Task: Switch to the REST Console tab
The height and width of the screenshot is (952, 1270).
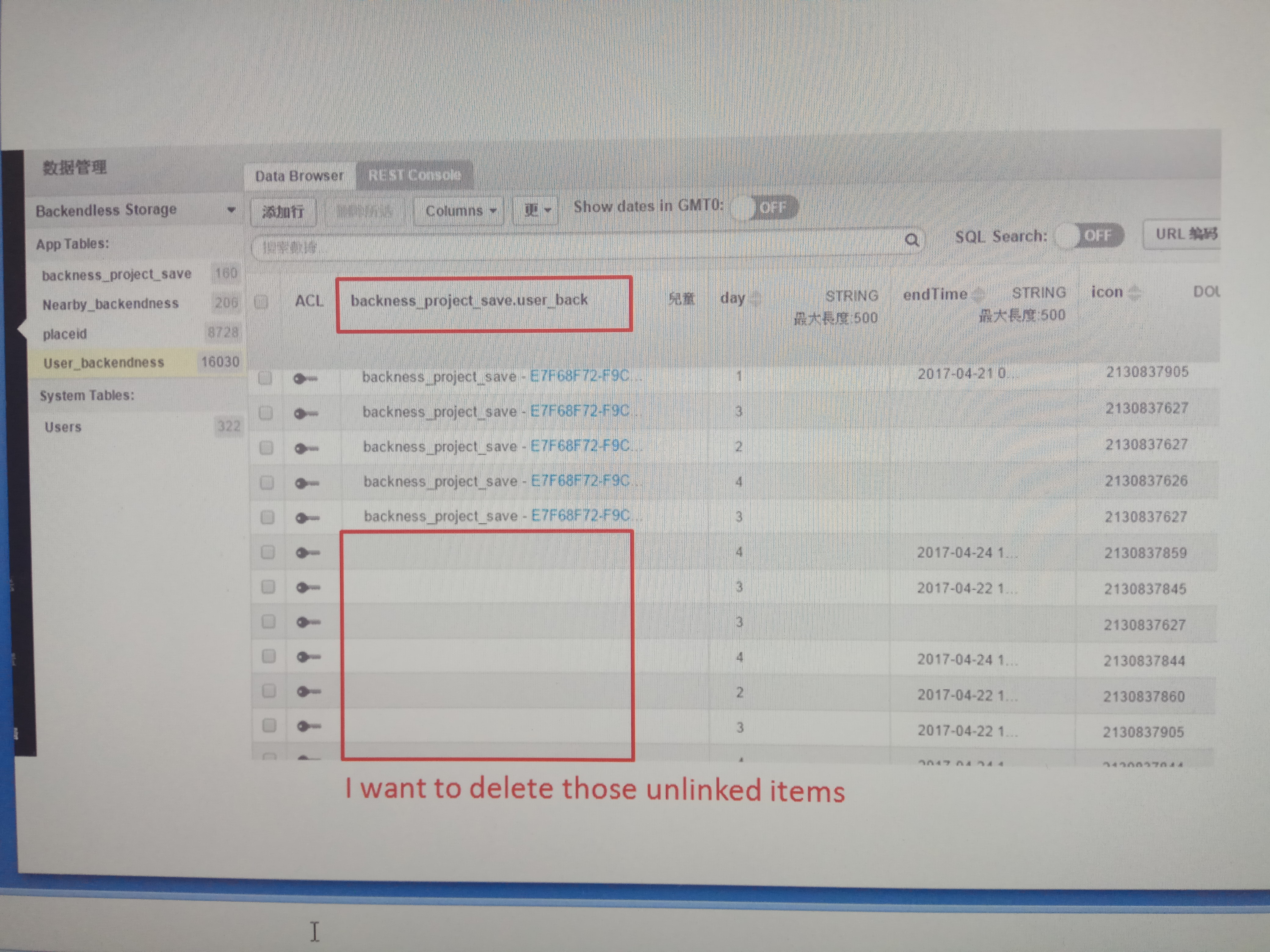Action: pyautogui.click(x=415, y=175)
